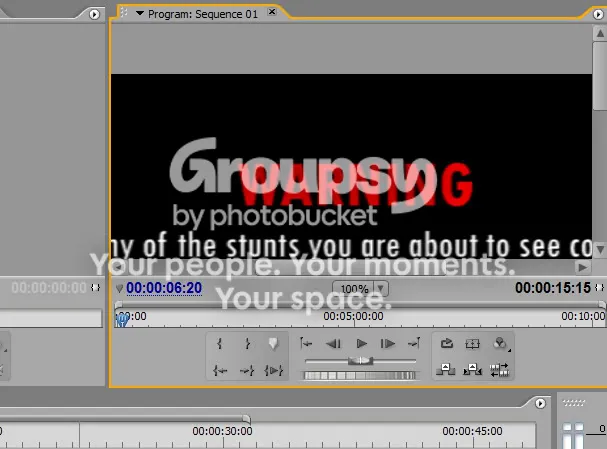This screenshot has width=607, height=449.
Task: Click the video preview frame in Program monitor
Action: point(351,166)
